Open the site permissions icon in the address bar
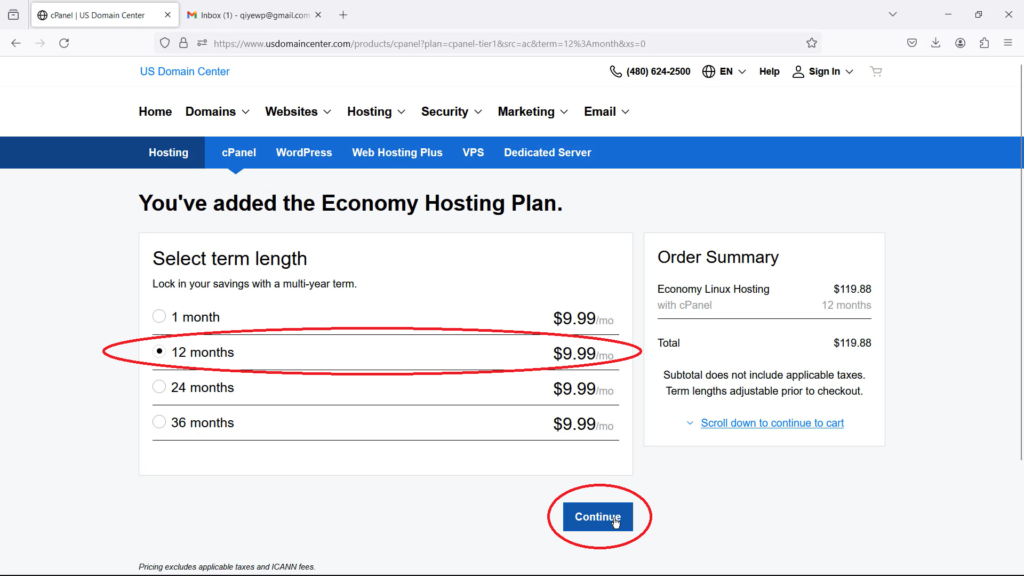 click(x=202, y=43)
